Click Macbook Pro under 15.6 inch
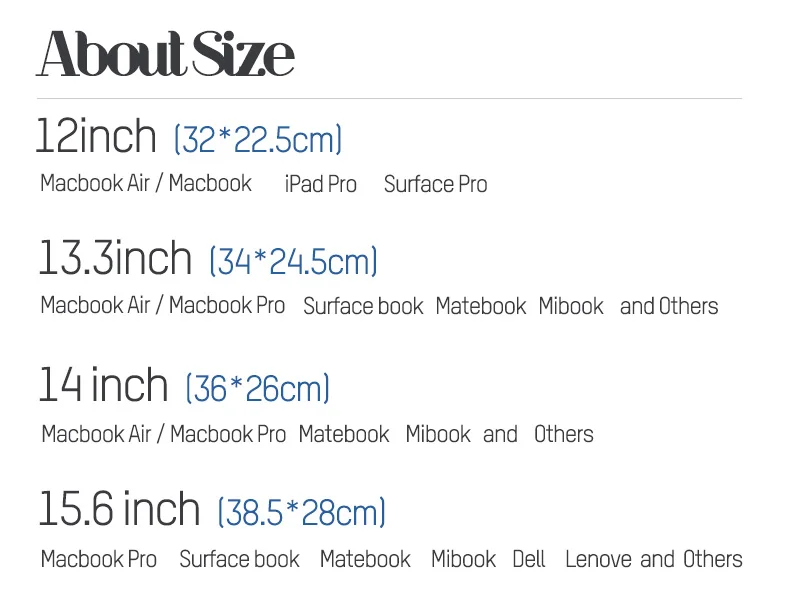This screenshot has height=608, width=800. [x=98, y=559]
